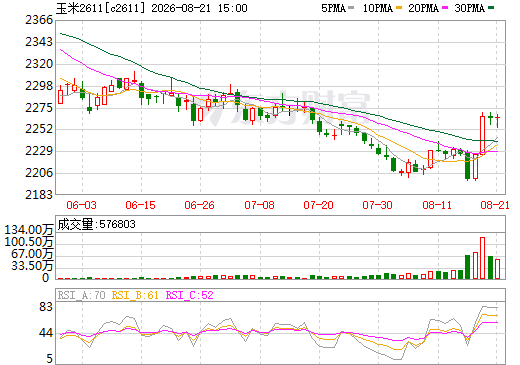Click the tallest red volume bar
Viewport: 520px width, 365px height.
pyautogui.click(x=482, y=258)
